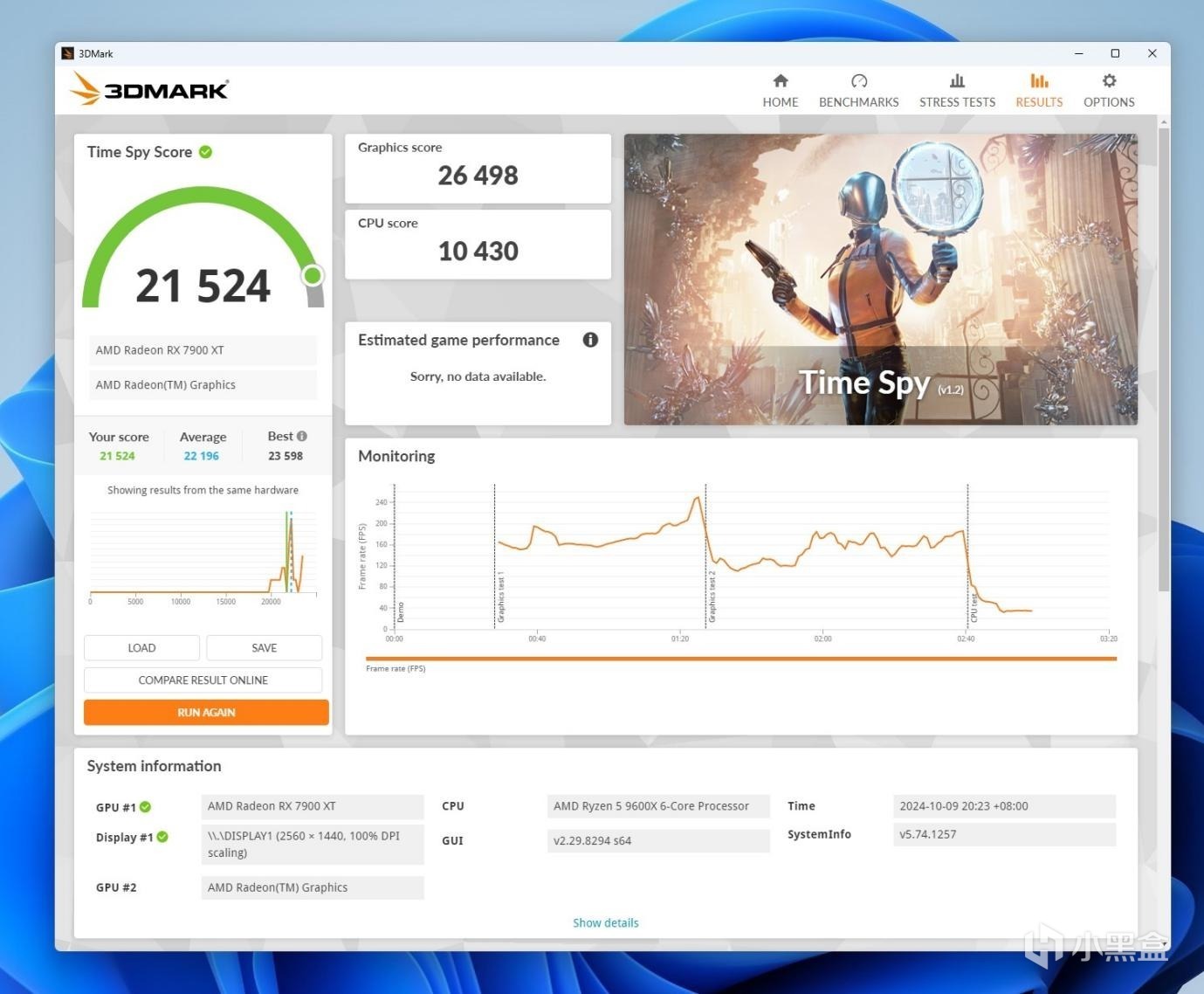
Task: Click AMD Radeon(TM) Graphics field under score
Action: tap(203, 385)
